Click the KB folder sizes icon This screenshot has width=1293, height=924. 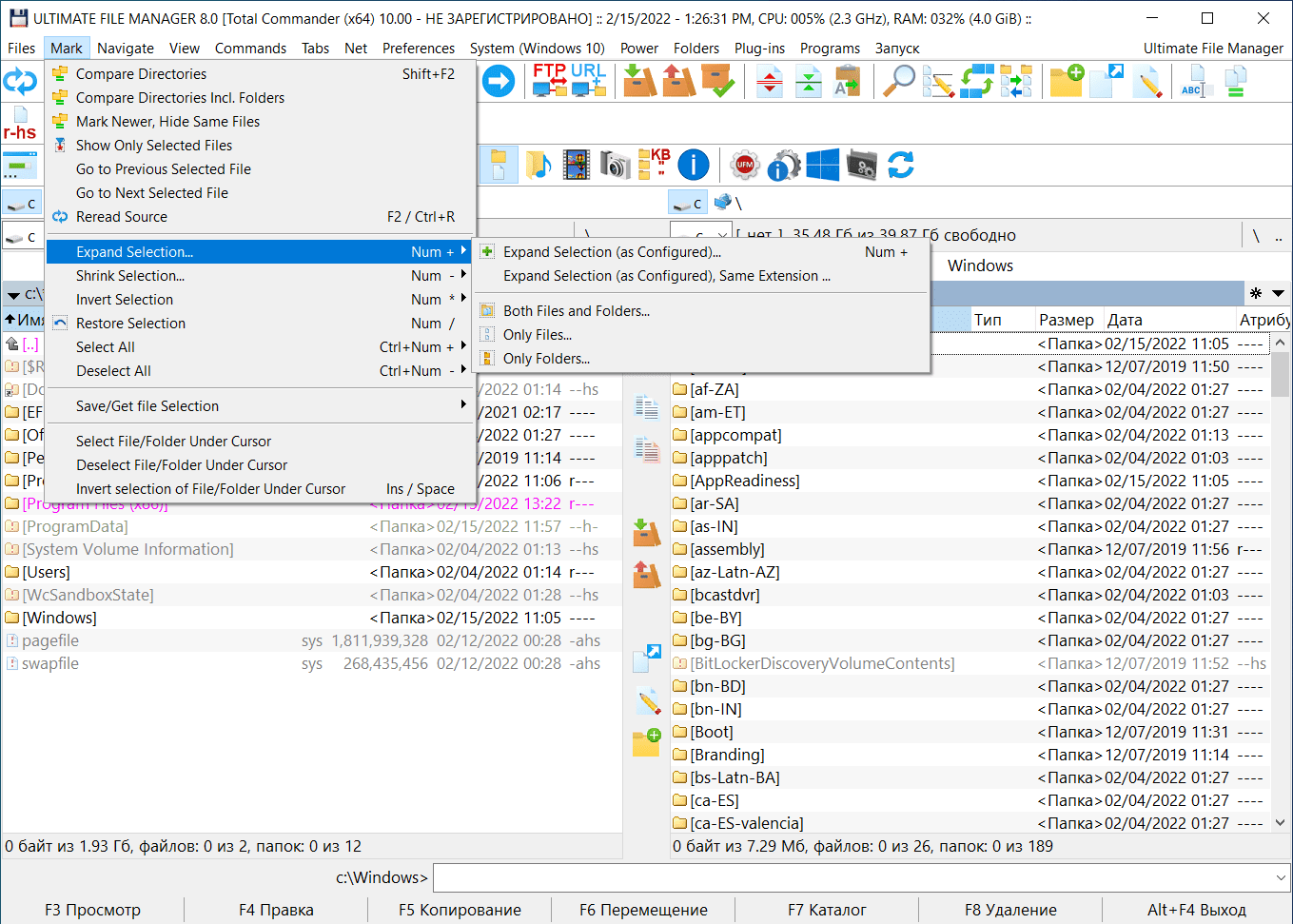[655, 165]
